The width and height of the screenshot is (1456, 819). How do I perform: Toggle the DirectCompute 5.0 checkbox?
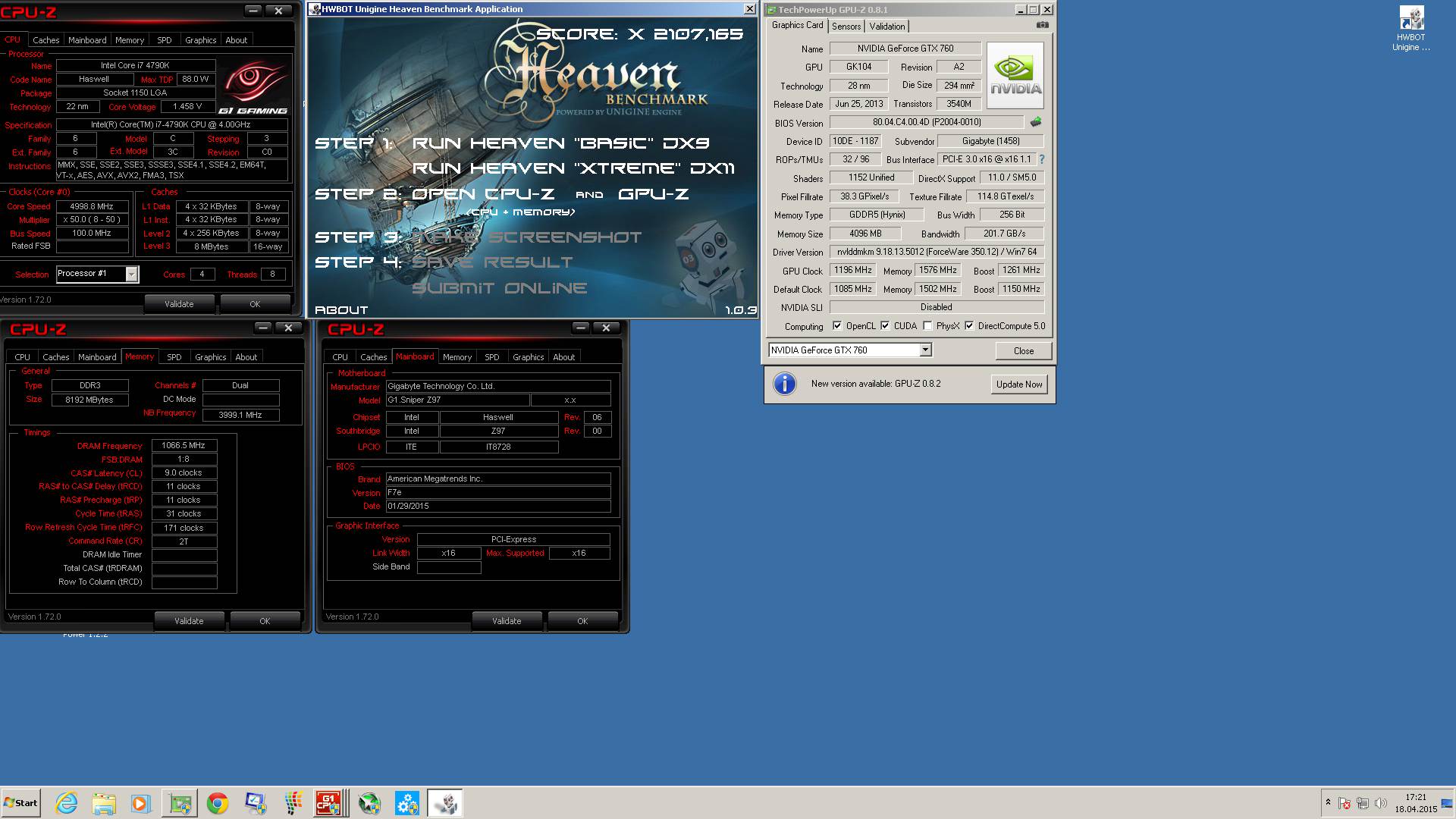coord(969,326)
